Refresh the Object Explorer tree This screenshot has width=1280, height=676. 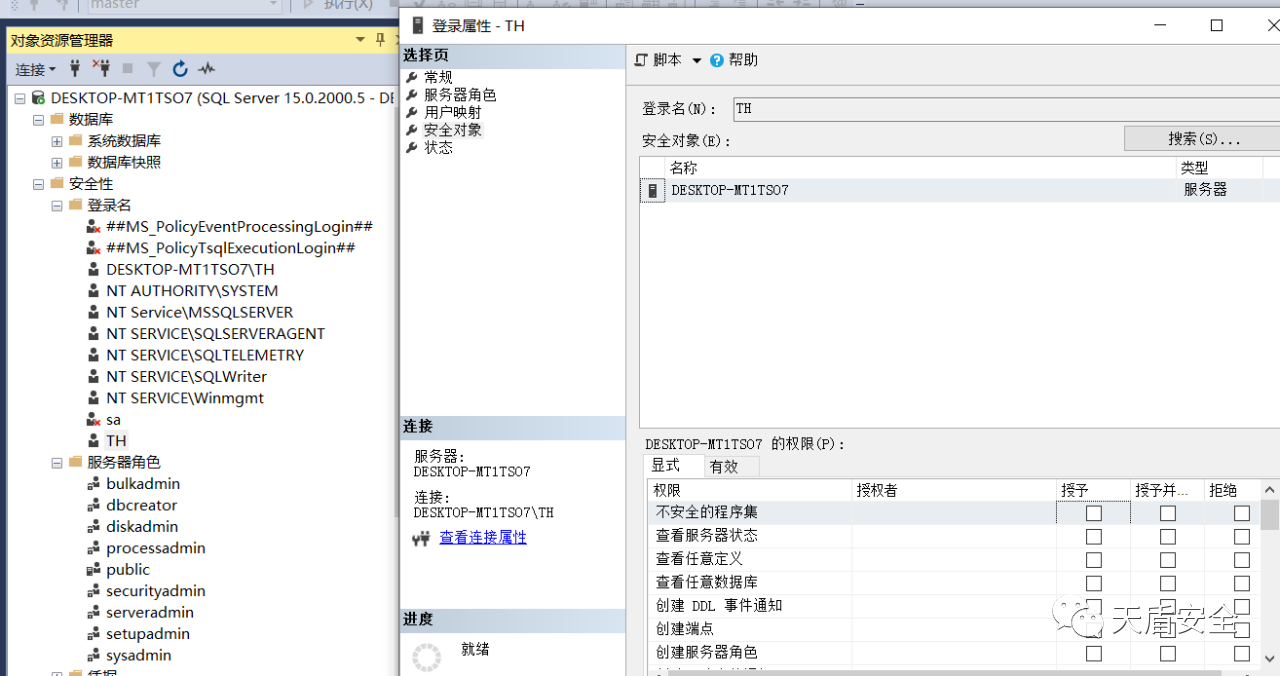[x=180, y=69]
